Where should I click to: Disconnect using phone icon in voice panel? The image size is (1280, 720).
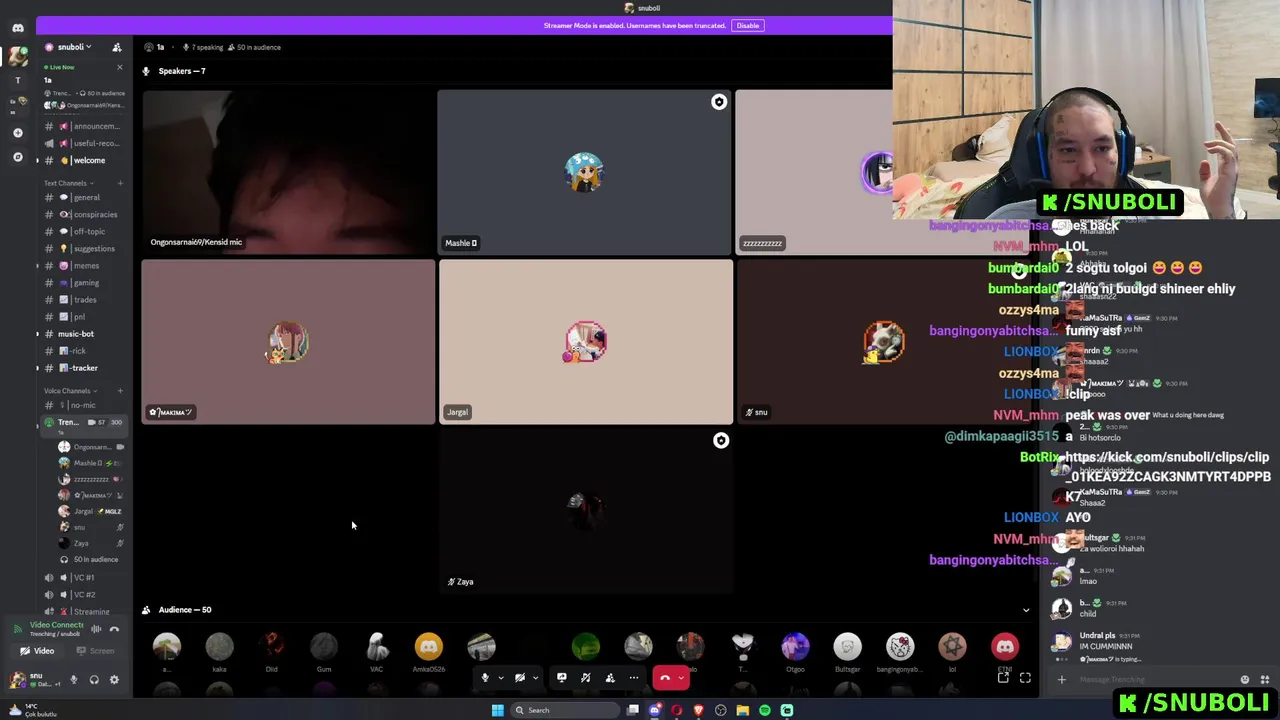click(114, 629)
